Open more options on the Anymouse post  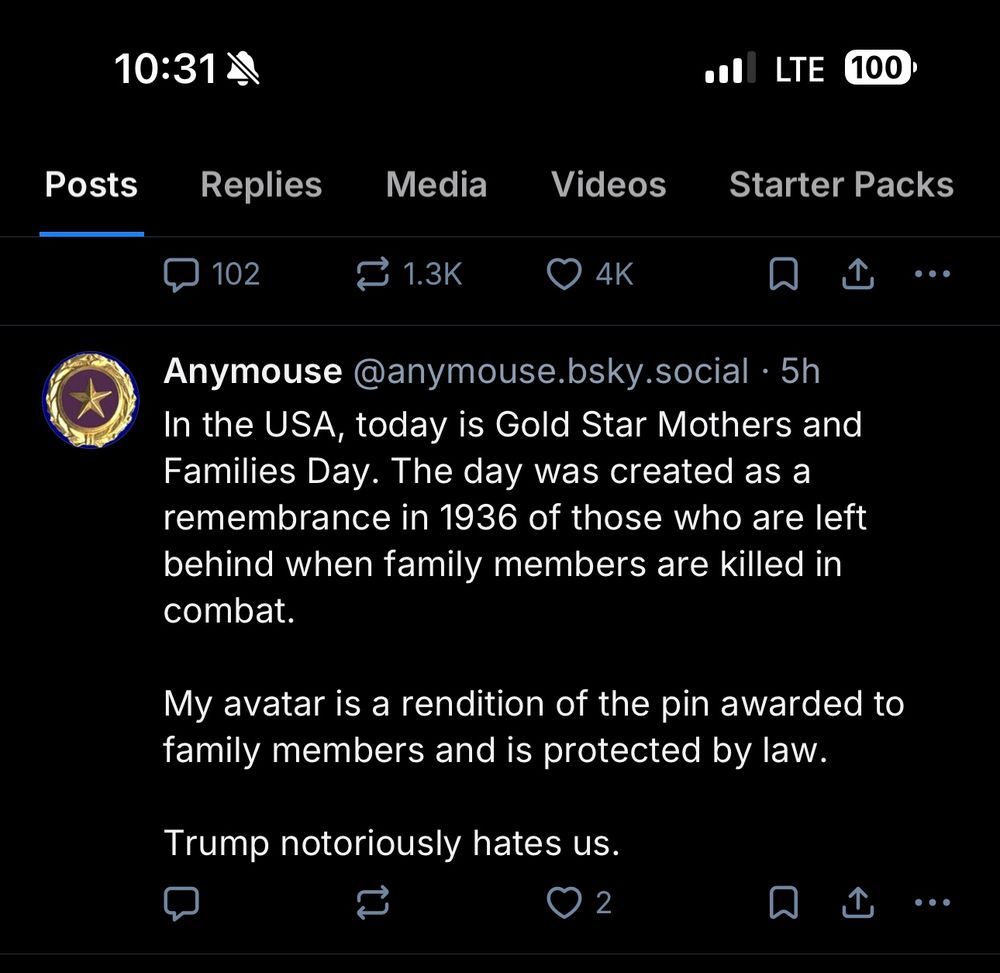point(932,903)
